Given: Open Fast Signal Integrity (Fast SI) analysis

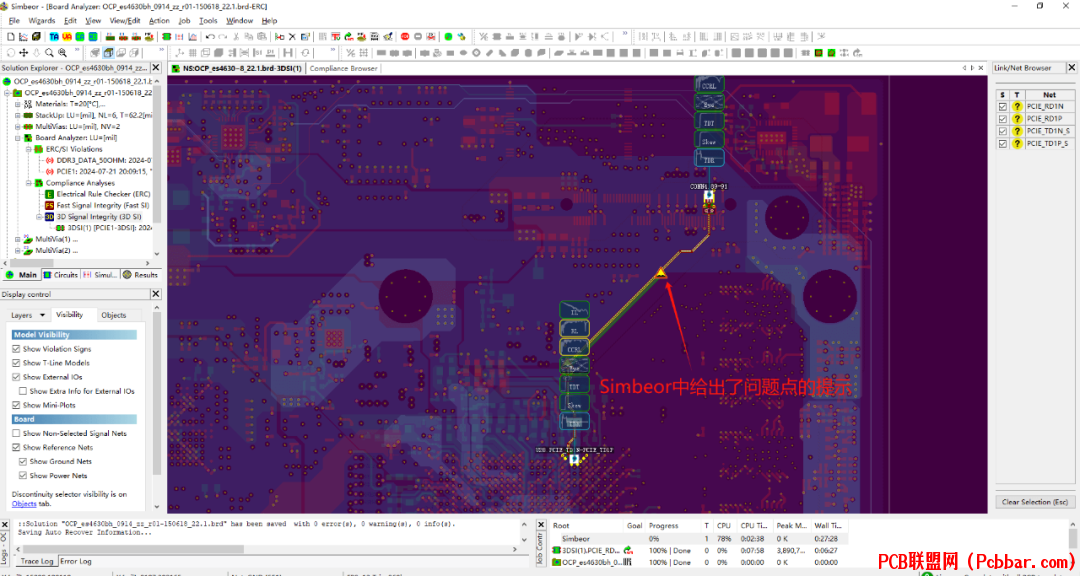Looking at the screenshot, I should (96, 205).
